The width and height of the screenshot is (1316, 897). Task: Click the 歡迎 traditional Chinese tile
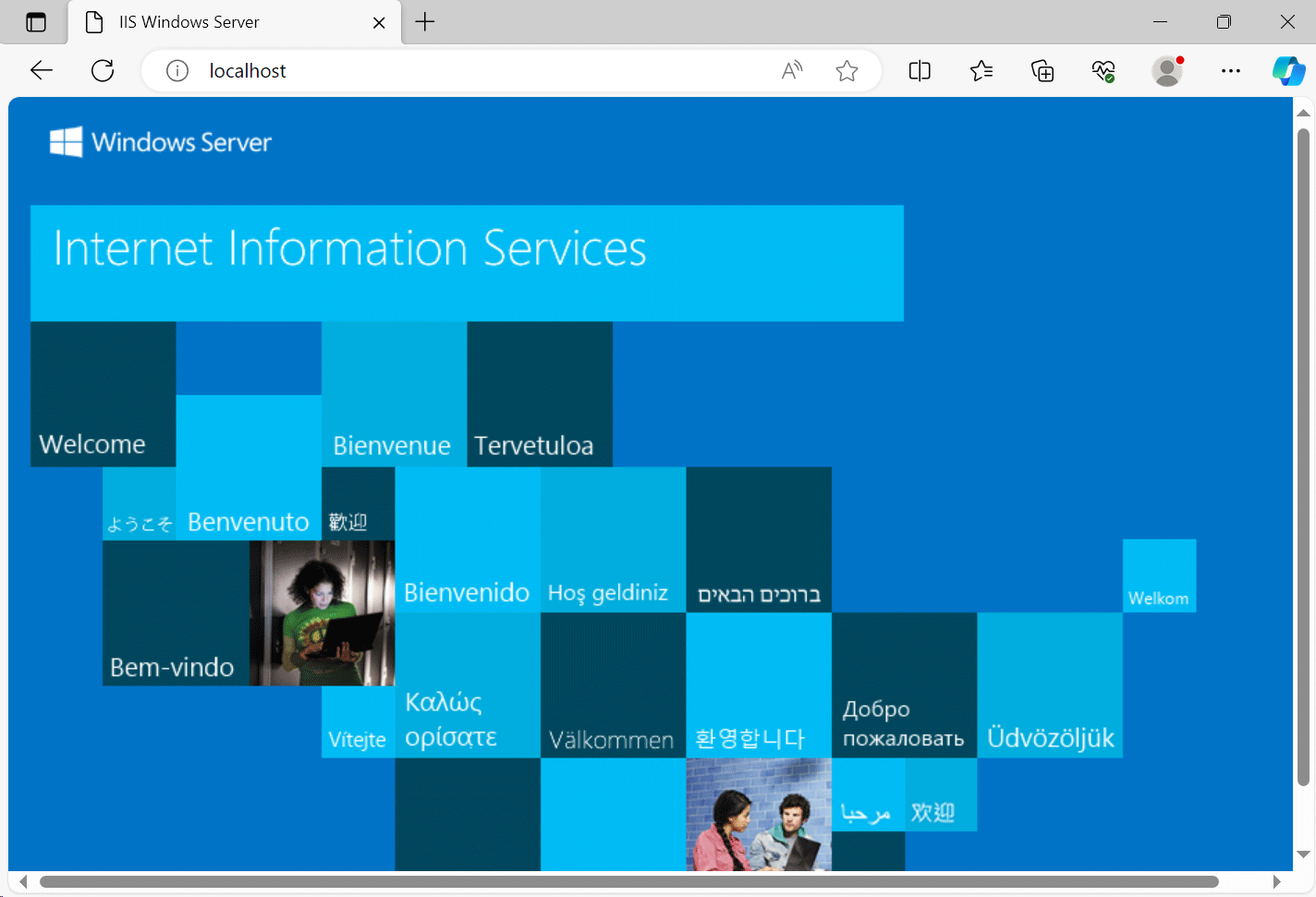[x=358, y=503]
